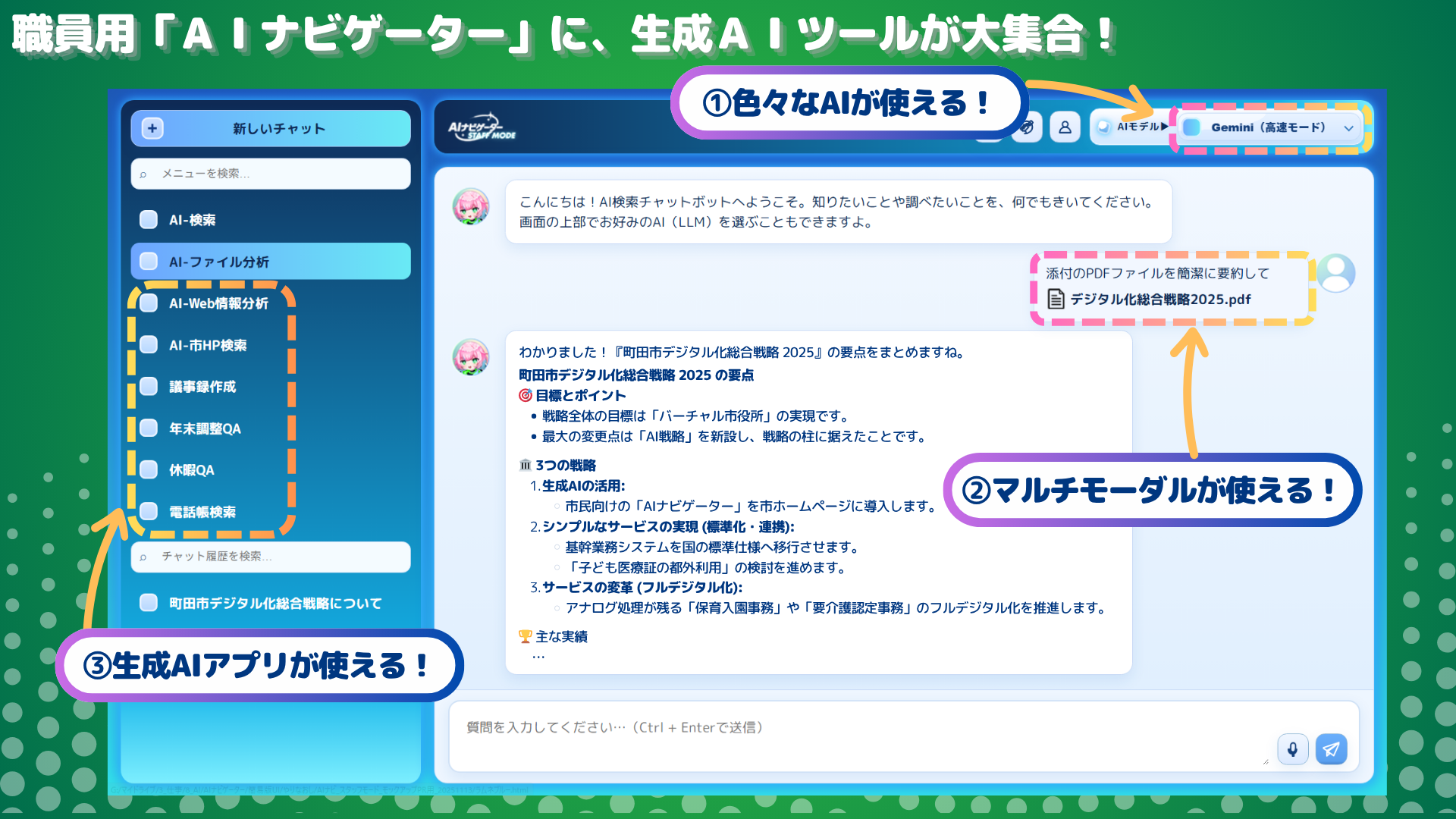The width and height of the screenshot is (1456, 819).
Task: Click the plus icon for new chat
Action: [x=152, y=128]
